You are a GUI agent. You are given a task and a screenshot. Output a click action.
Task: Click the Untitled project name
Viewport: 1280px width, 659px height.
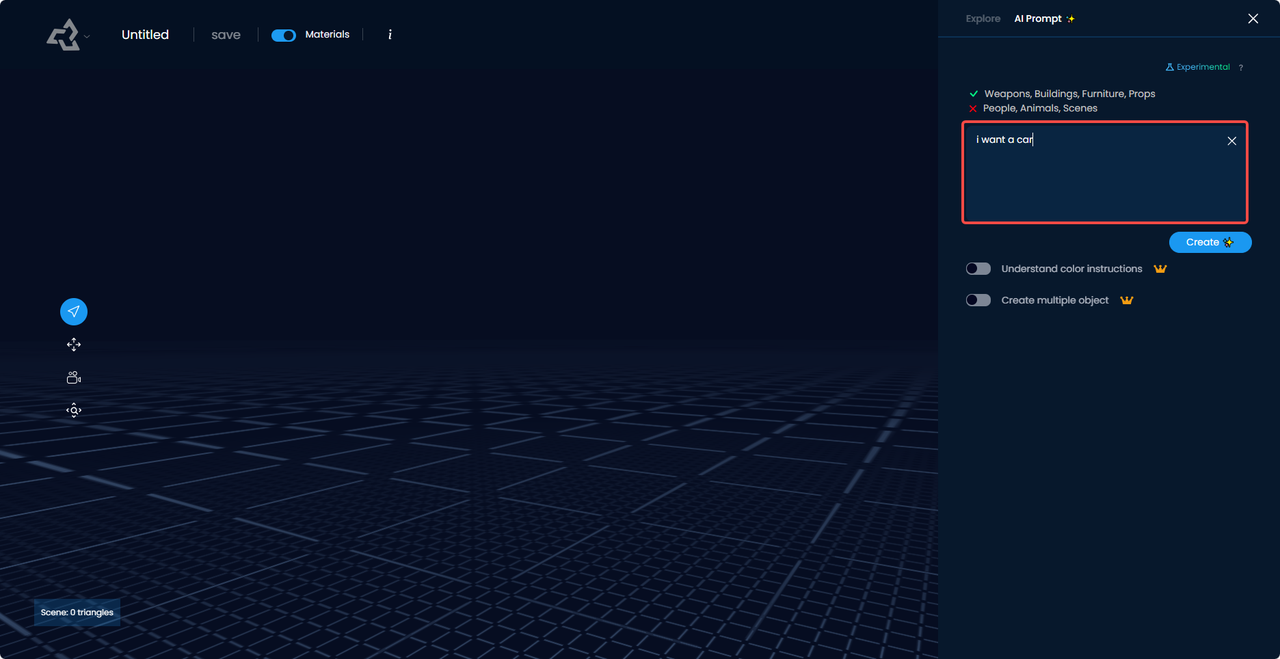click(x=145, y=35)
